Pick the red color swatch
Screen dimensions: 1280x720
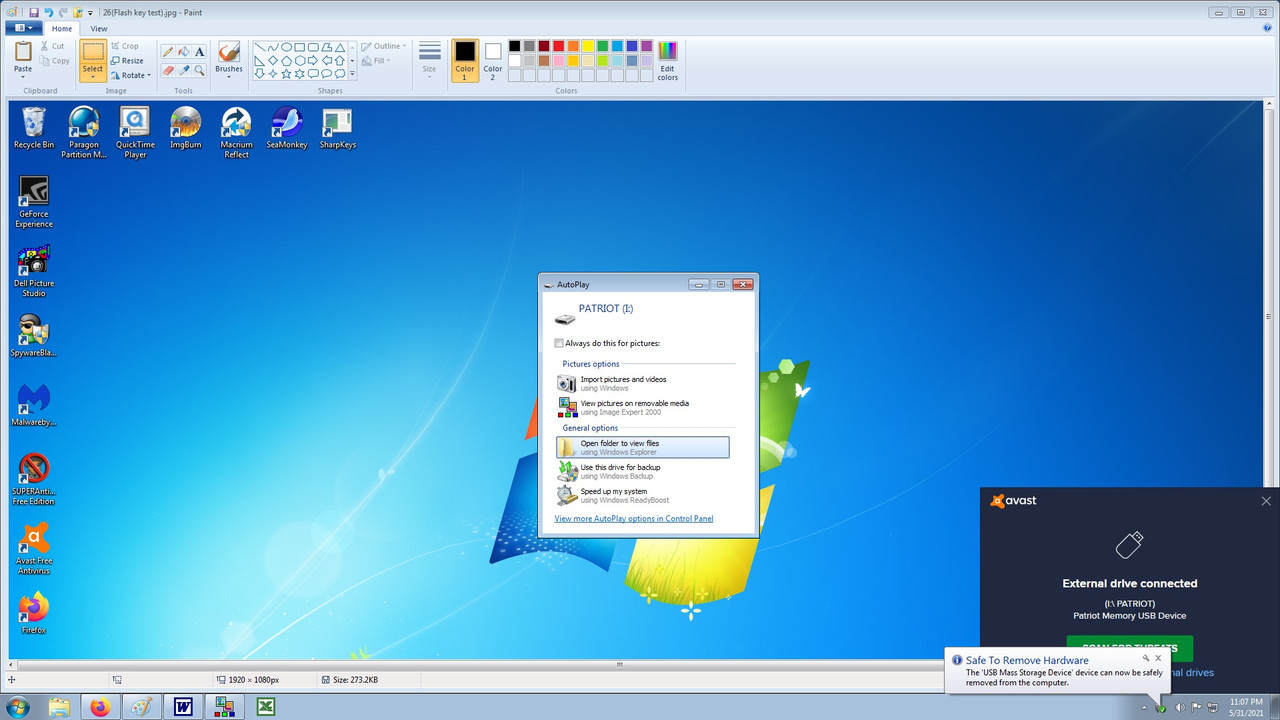click(557, 46)
